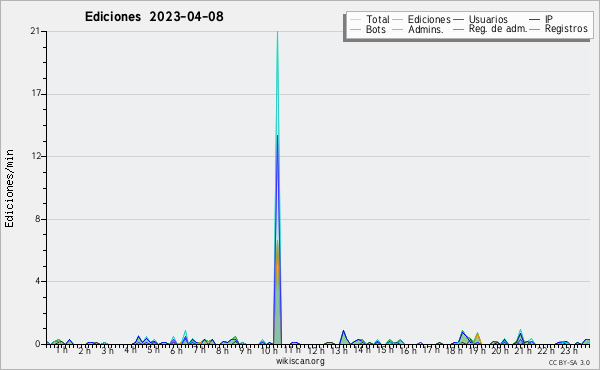Click the '10 h' x-axis label

(x=269, y=350)
